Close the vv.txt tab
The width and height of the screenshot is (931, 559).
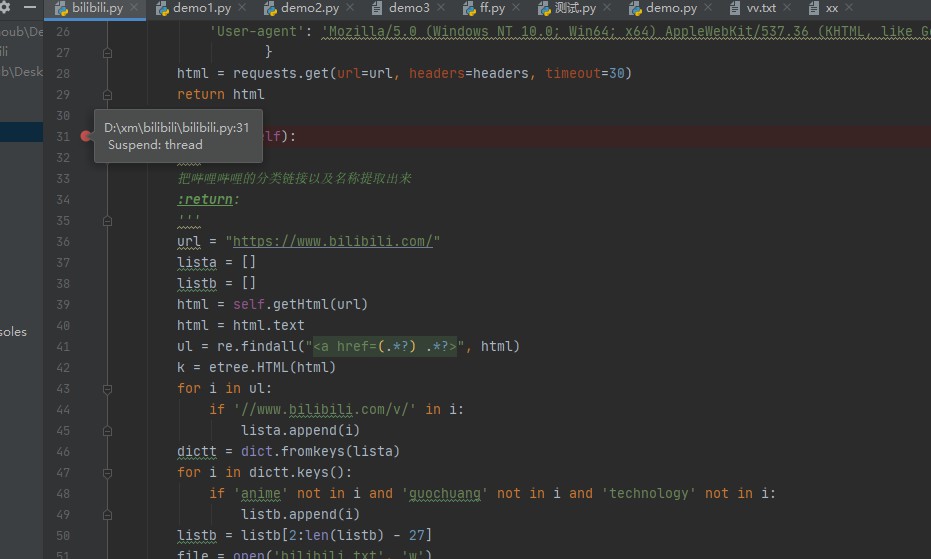pos(787,7)
